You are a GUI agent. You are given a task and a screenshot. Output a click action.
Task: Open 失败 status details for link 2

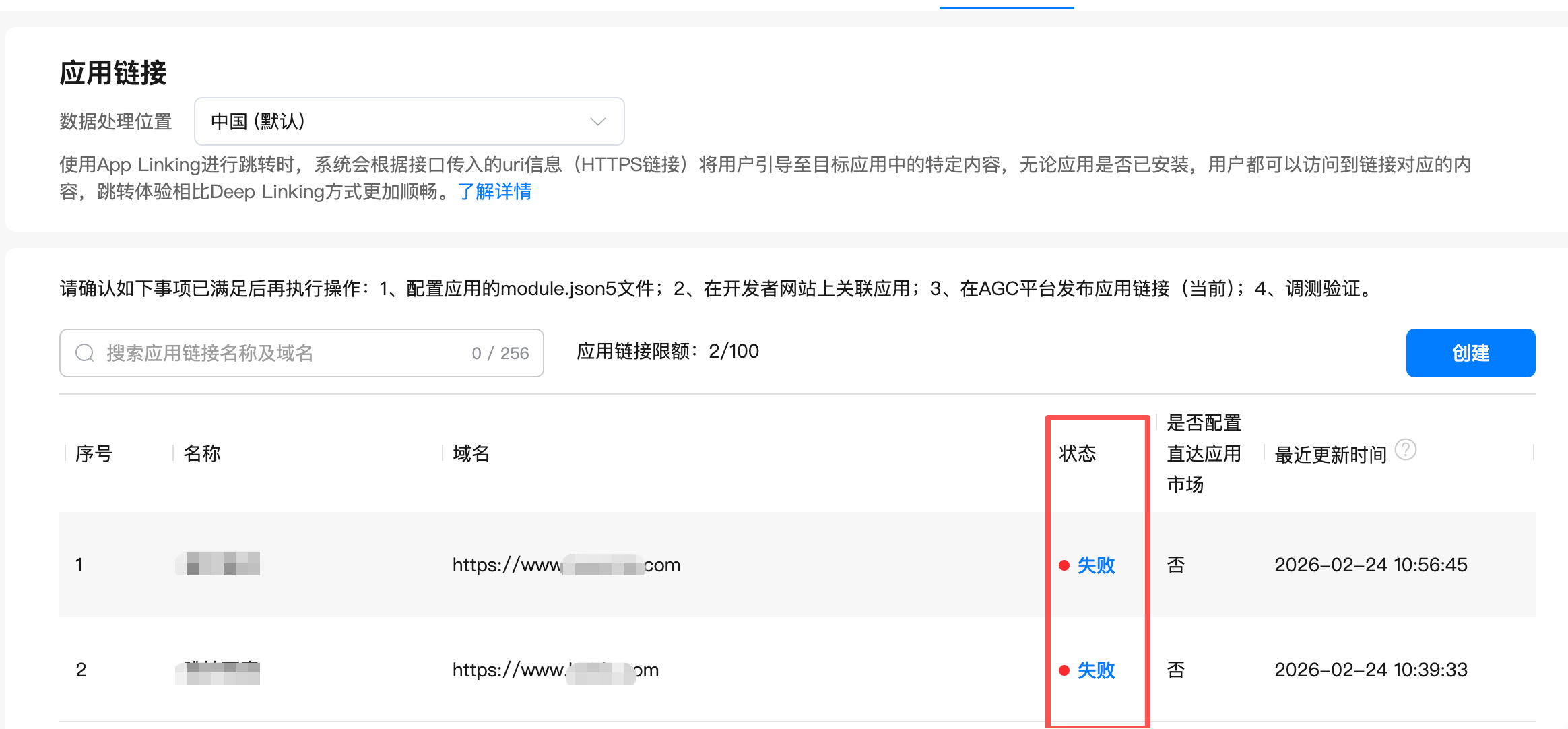[x=1097, y=670]
